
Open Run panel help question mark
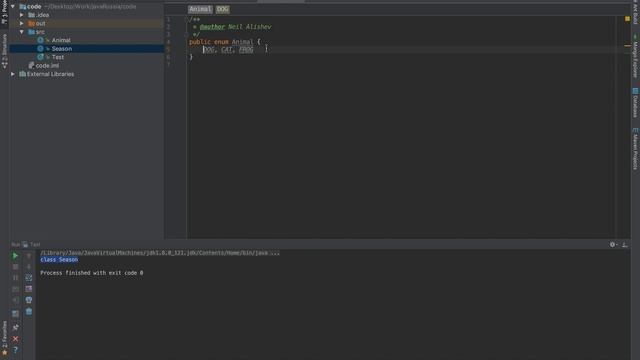pos(15,350)
